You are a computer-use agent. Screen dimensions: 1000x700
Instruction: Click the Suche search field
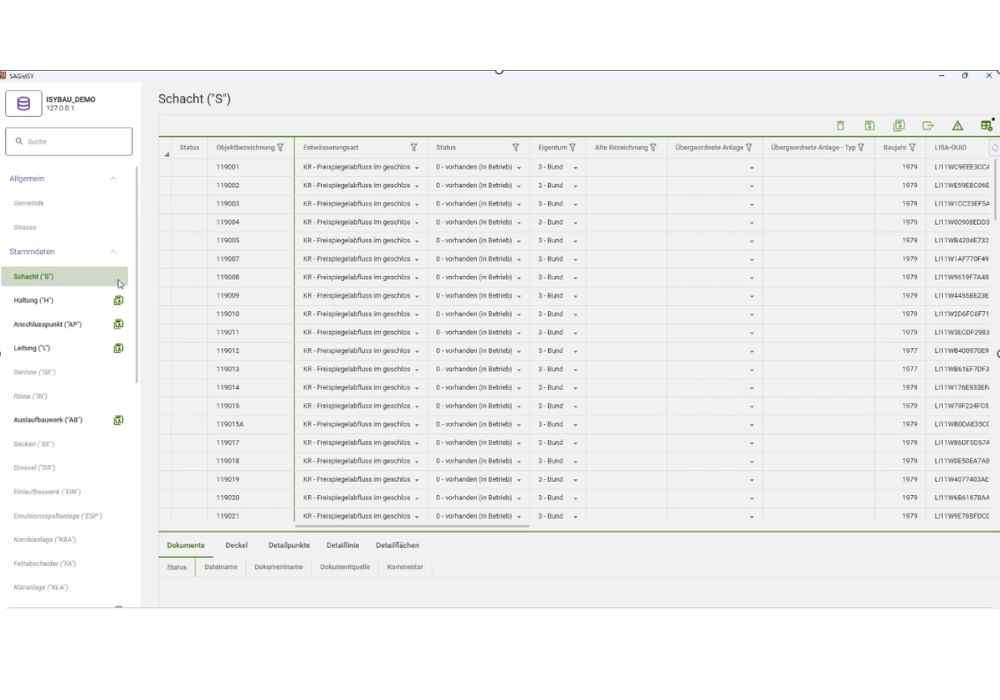[x=70, y=142]
